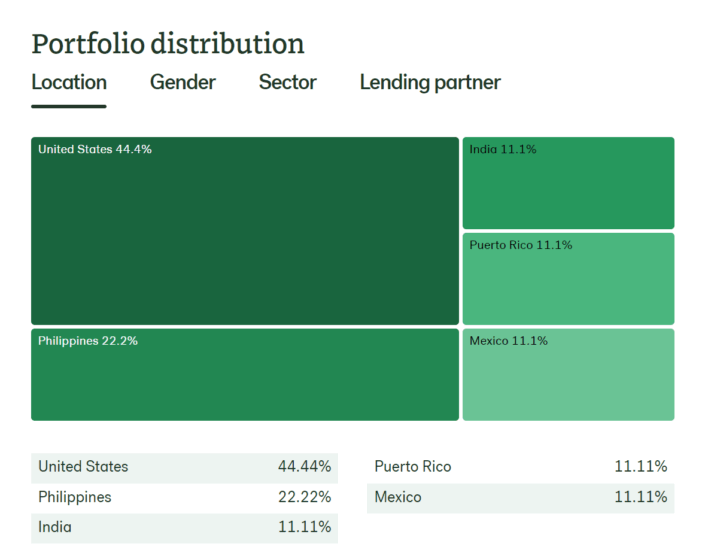Click the Mexico 11.1% treemap block
Viewport: 705px width, 550px height.
point(568,375)
